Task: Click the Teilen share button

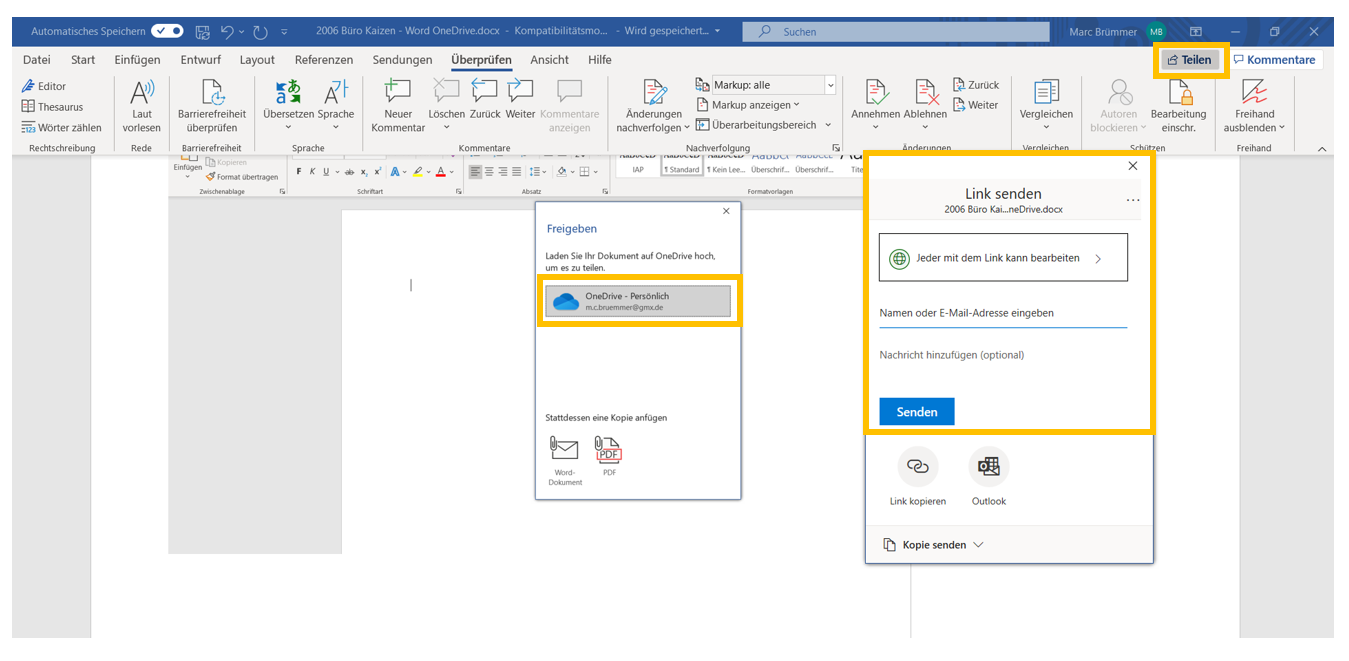Action: (x=1190, y=60)
